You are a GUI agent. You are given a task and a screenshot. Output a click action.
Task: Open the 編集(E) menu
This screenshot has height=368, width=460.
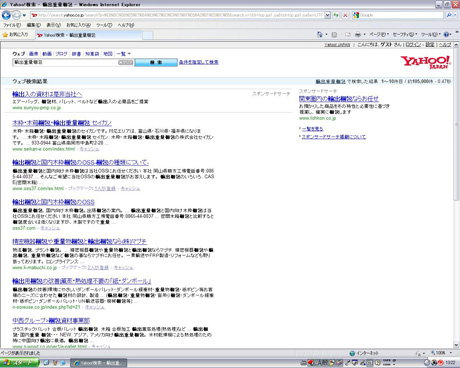click(x=33, y=25)
